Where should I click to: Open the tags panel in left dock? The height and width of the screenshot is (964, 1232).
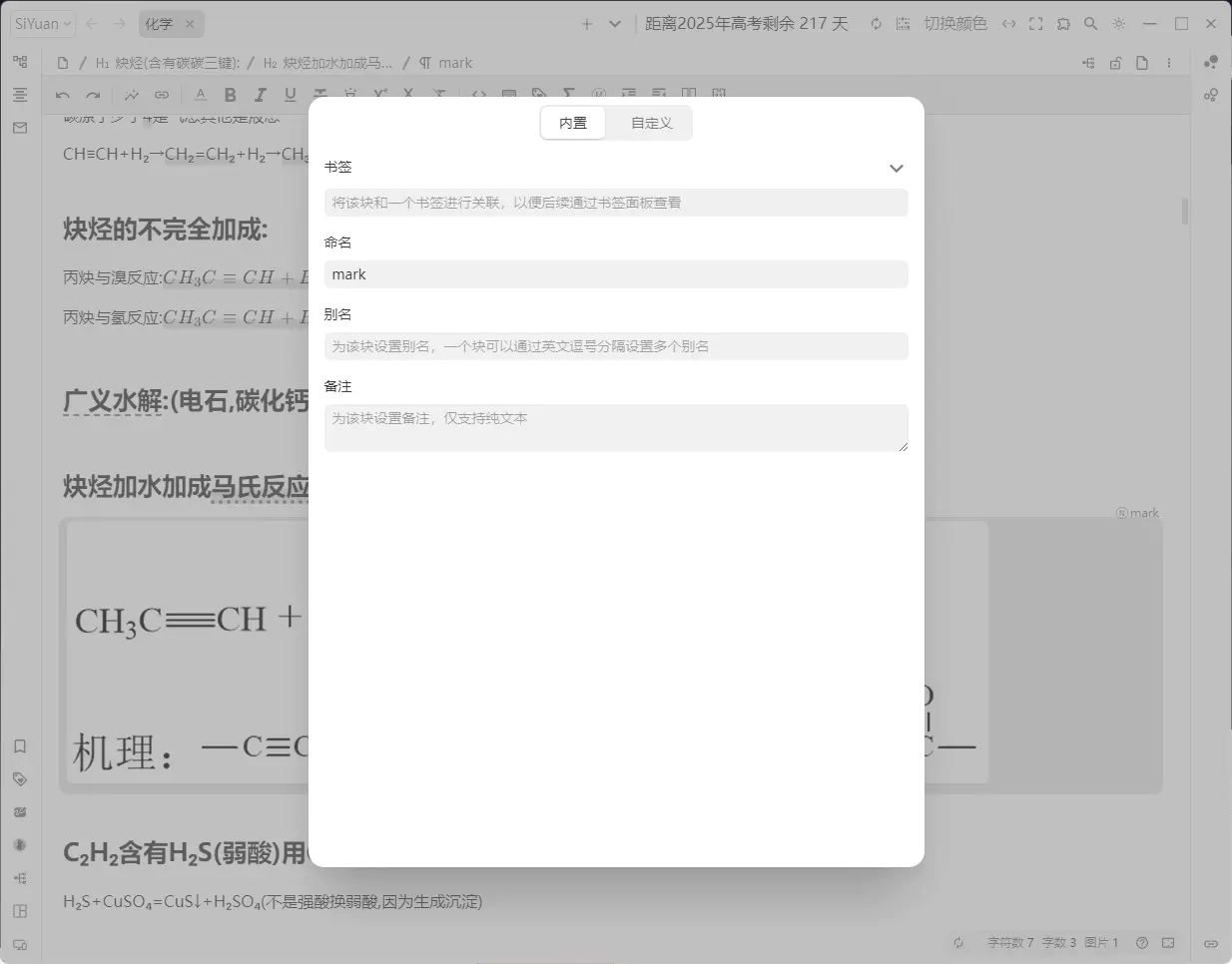[20, 779]
